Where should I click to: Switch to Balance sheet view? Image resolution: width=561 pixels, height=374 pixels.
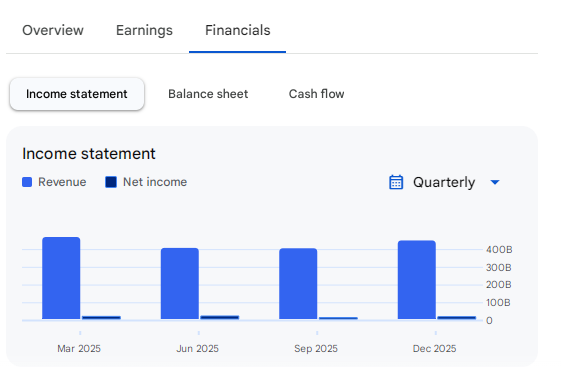[x=208, y=94]
